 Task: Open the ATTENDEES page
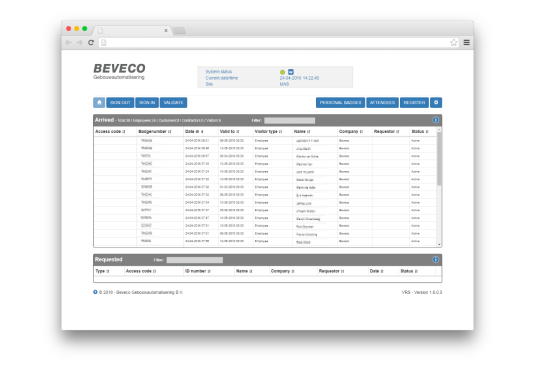click(x=382, y=102)
